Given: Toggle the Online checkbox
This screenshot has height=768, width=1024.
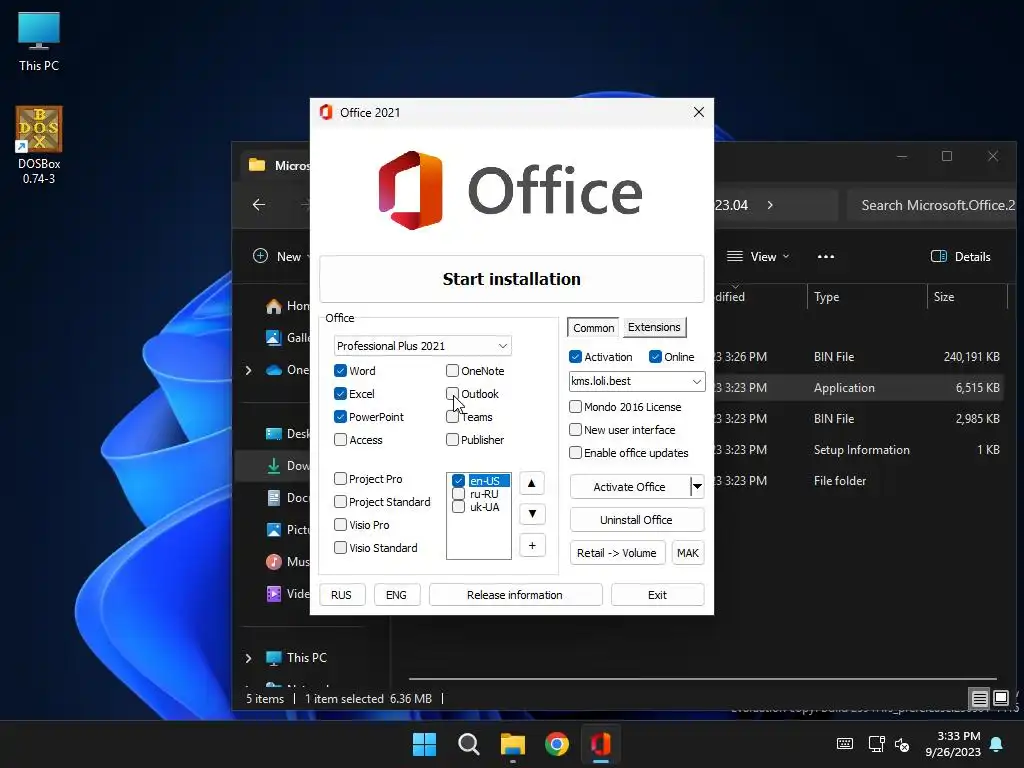Looking at the screenshot, I should coord(656,357).
